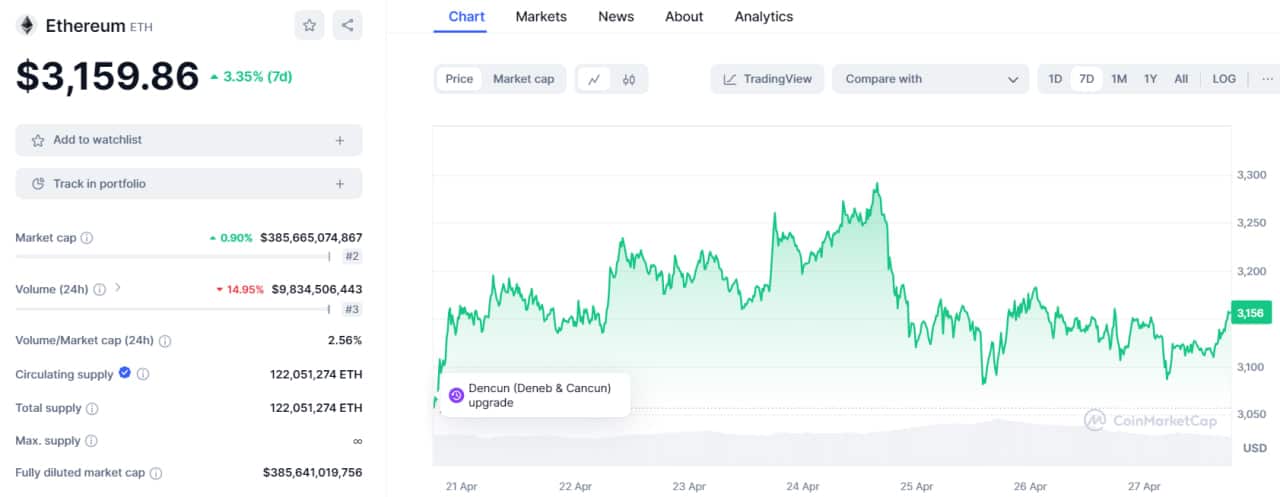This screenshot has width=1280, height=497.
Task: Set chart range to 1M
Action: coord(1119,79)
